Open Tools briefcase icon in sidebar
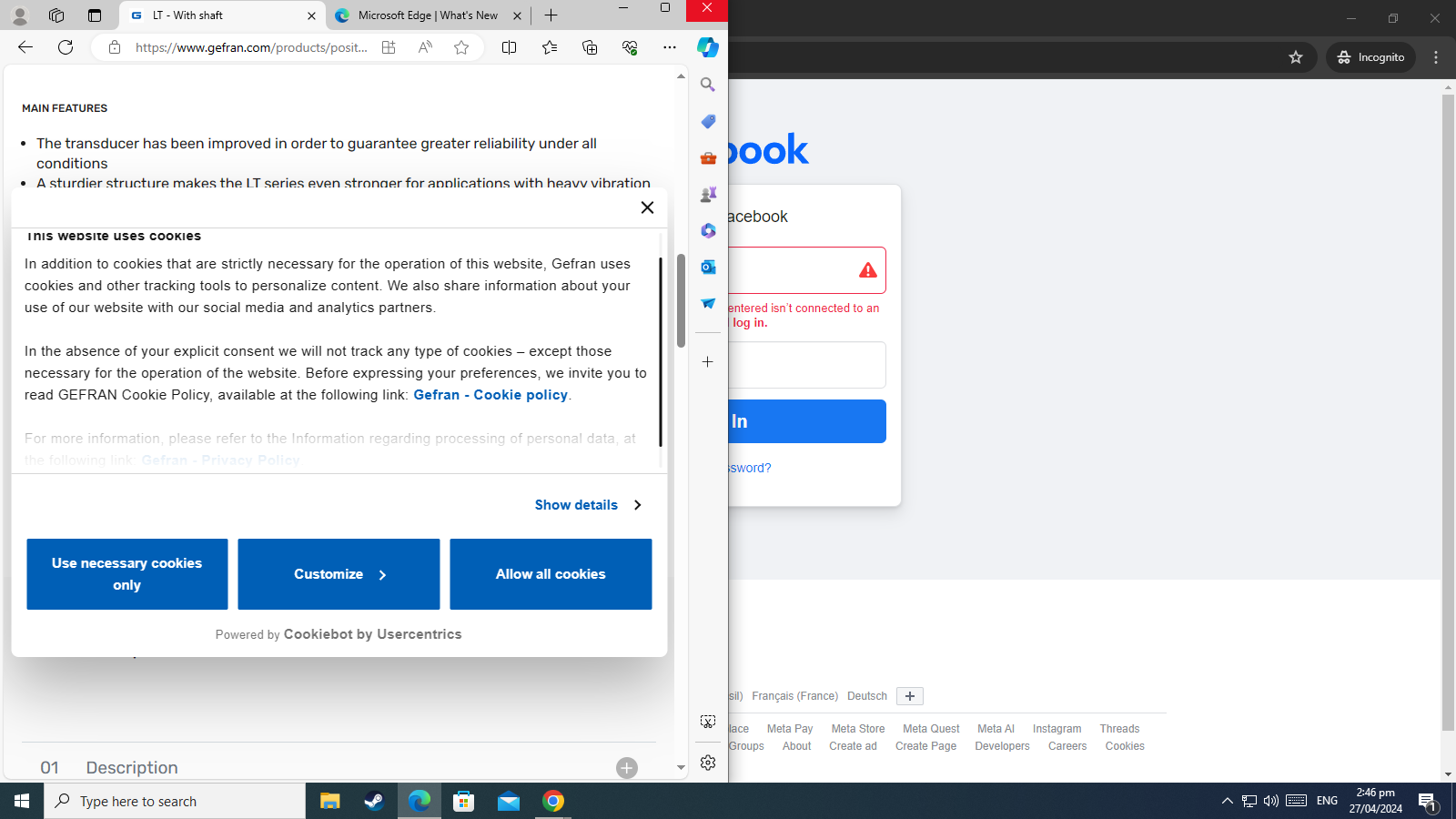 [x=708, y=157]
